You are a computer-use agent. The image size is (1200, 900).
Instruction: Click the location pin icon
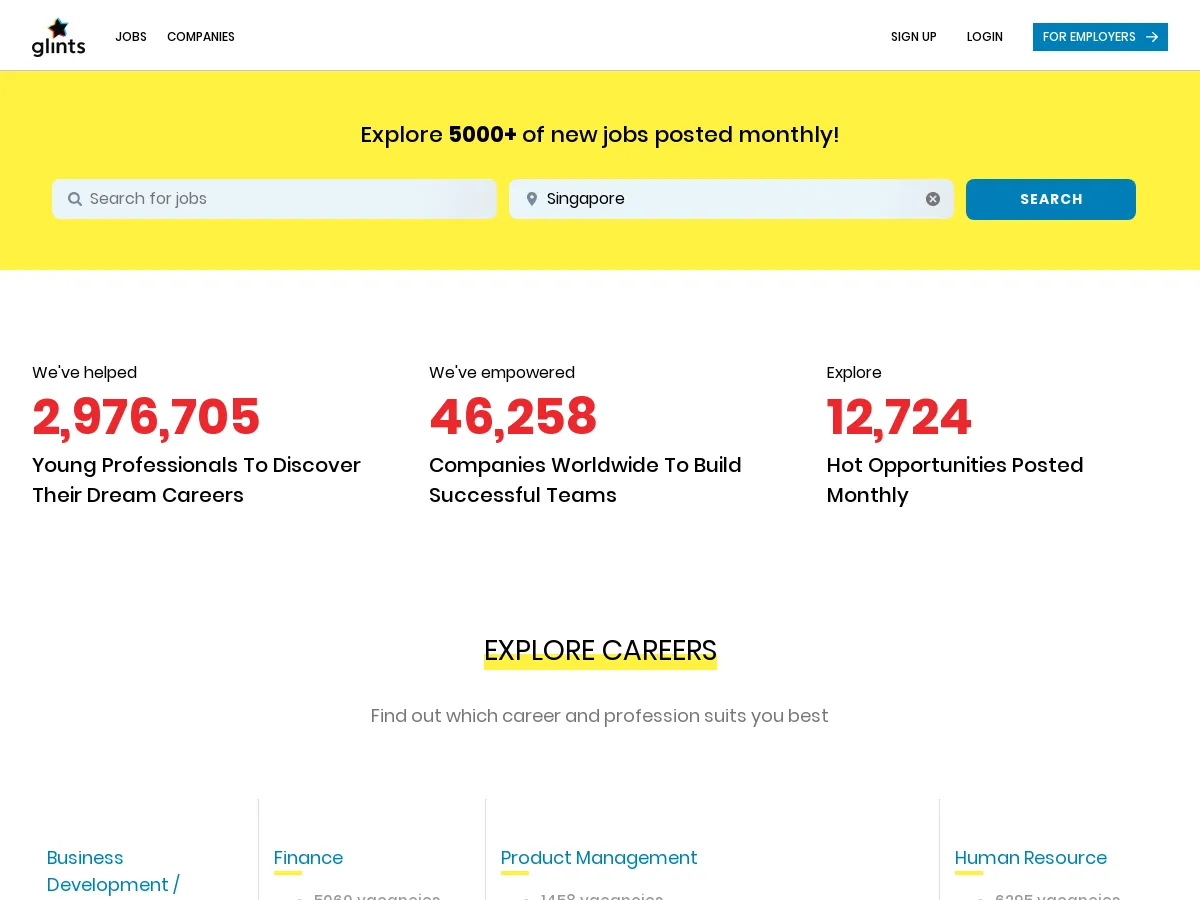532,199
